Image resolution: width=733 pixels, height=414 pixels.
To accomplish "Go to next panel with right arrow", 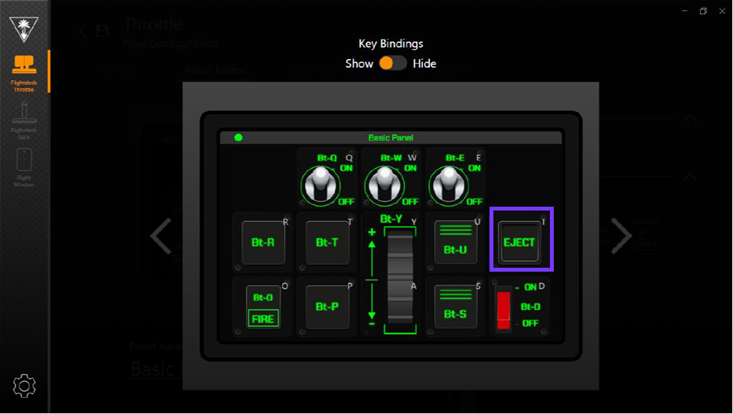I will pos(621,236).
